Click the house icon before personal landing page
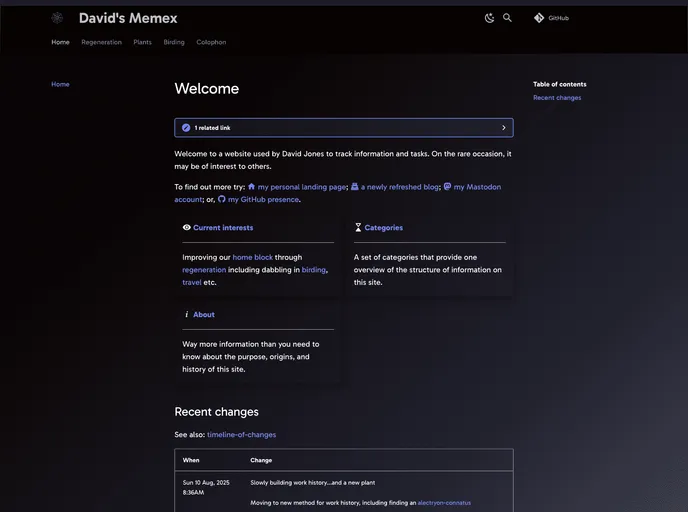The width and height of the screenshot is (688, 512). click(251, 186)
